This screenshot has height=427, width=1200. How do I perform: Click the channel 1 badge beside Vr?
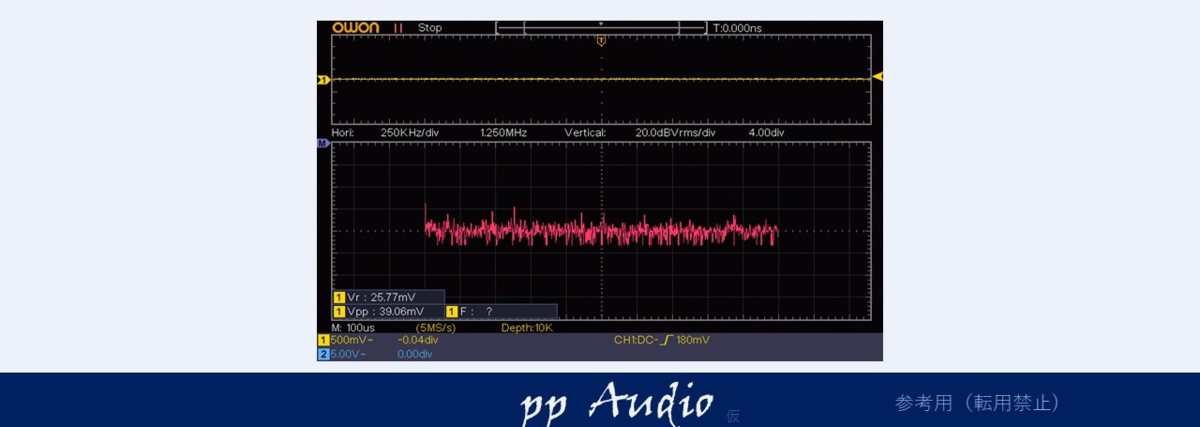coord(339,297)
